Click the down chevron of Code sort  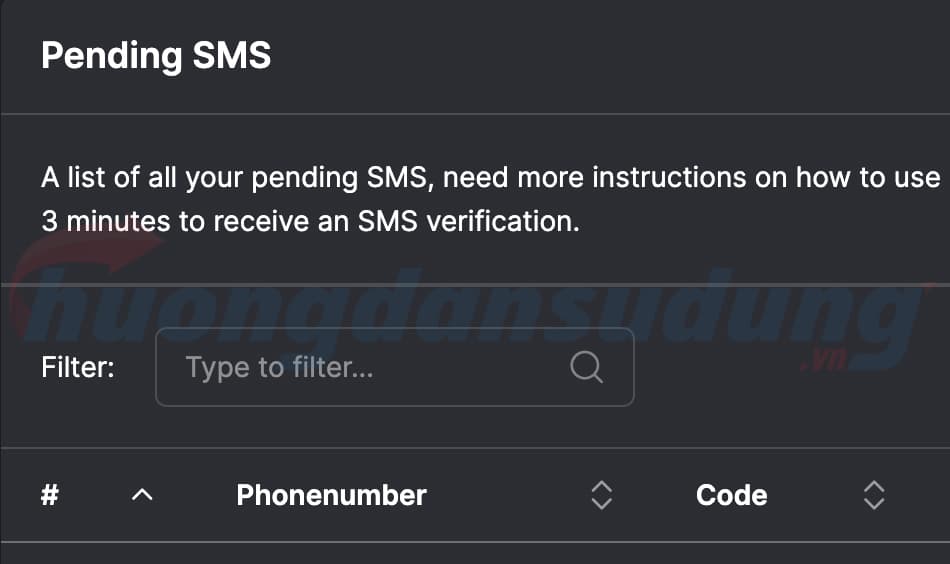pos(874,503)
